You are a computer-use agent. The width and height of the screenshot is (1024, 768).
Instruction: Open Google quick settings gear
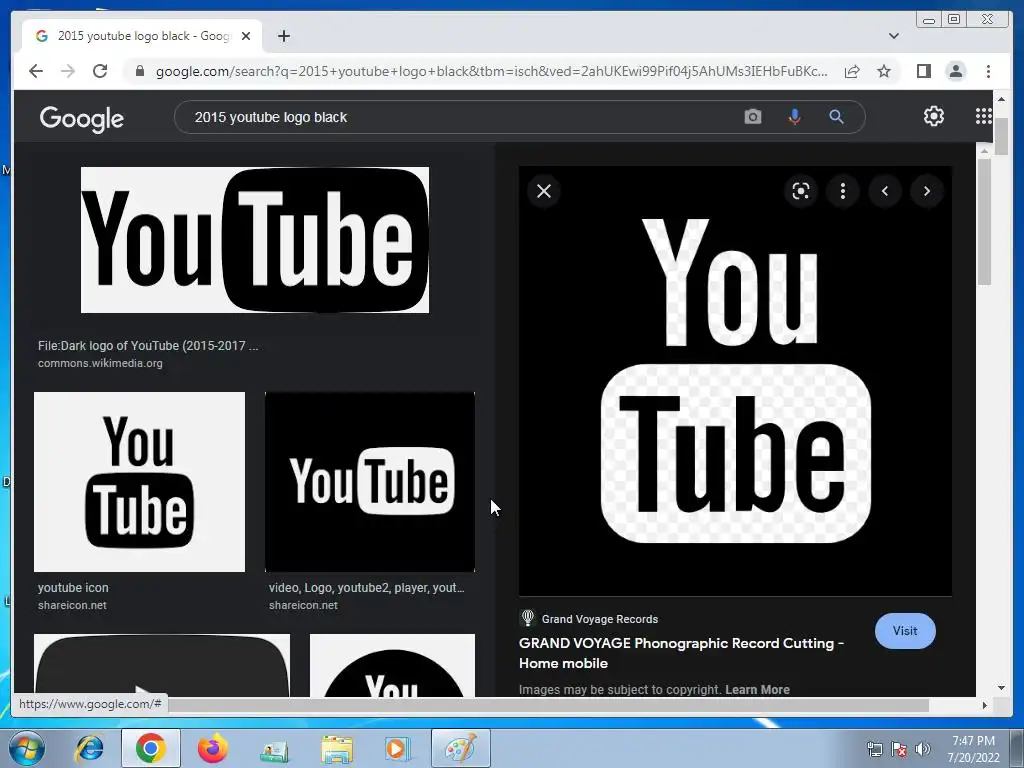[933, 116]
